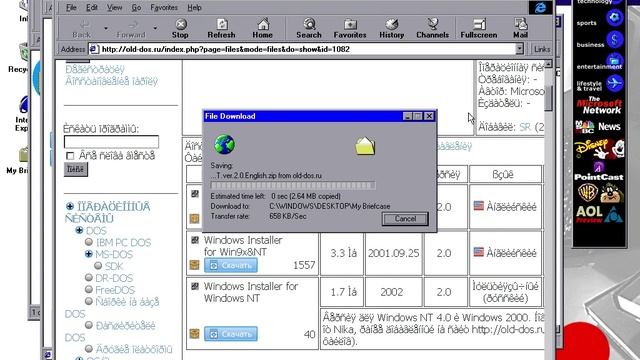Expand the DOS tree node

79,231
